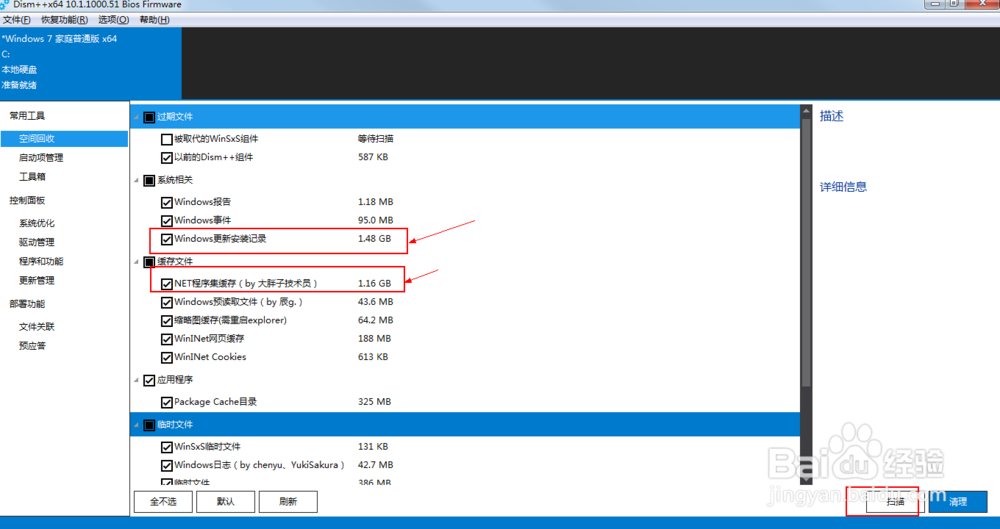1000x529 pixels.
Task: Open the 恢复功能(R) menu
Action: (64, 20)
